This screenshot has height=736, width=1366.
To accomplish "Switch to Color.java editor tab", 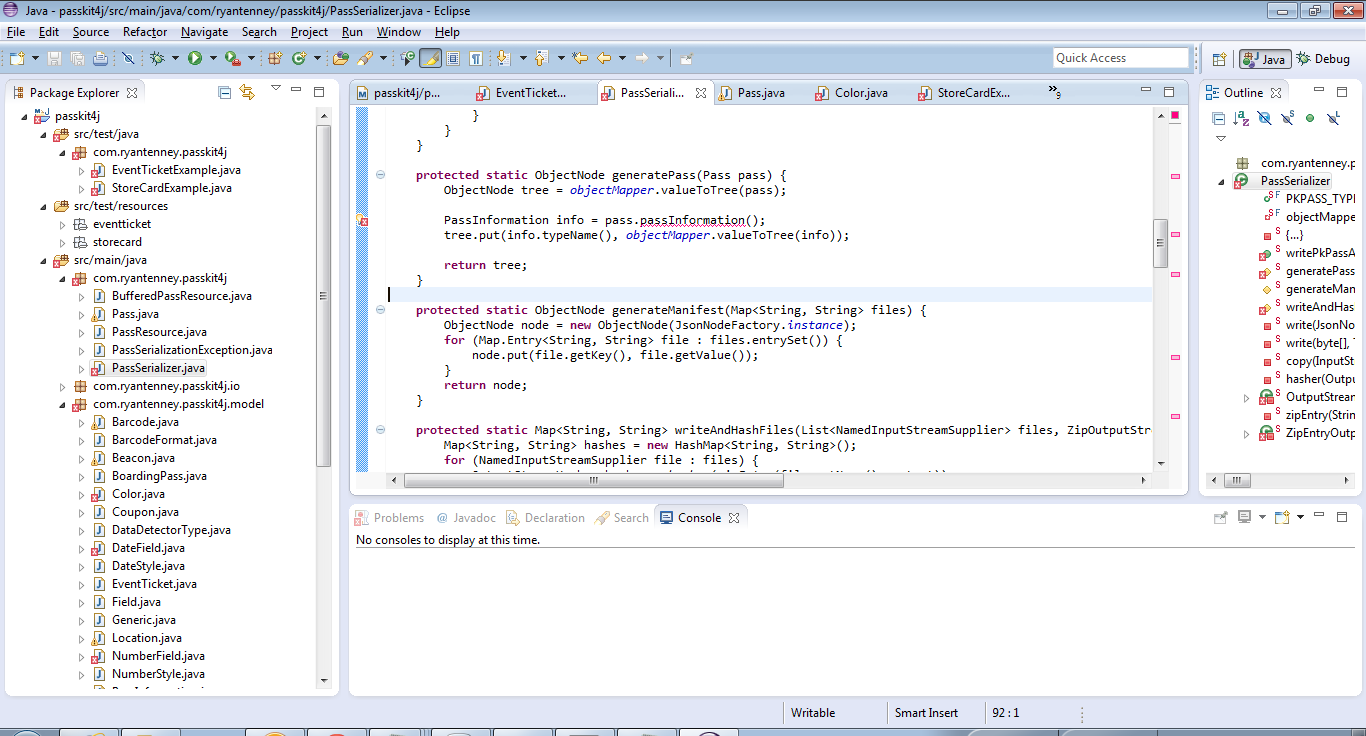I will [x=861, y=93].
